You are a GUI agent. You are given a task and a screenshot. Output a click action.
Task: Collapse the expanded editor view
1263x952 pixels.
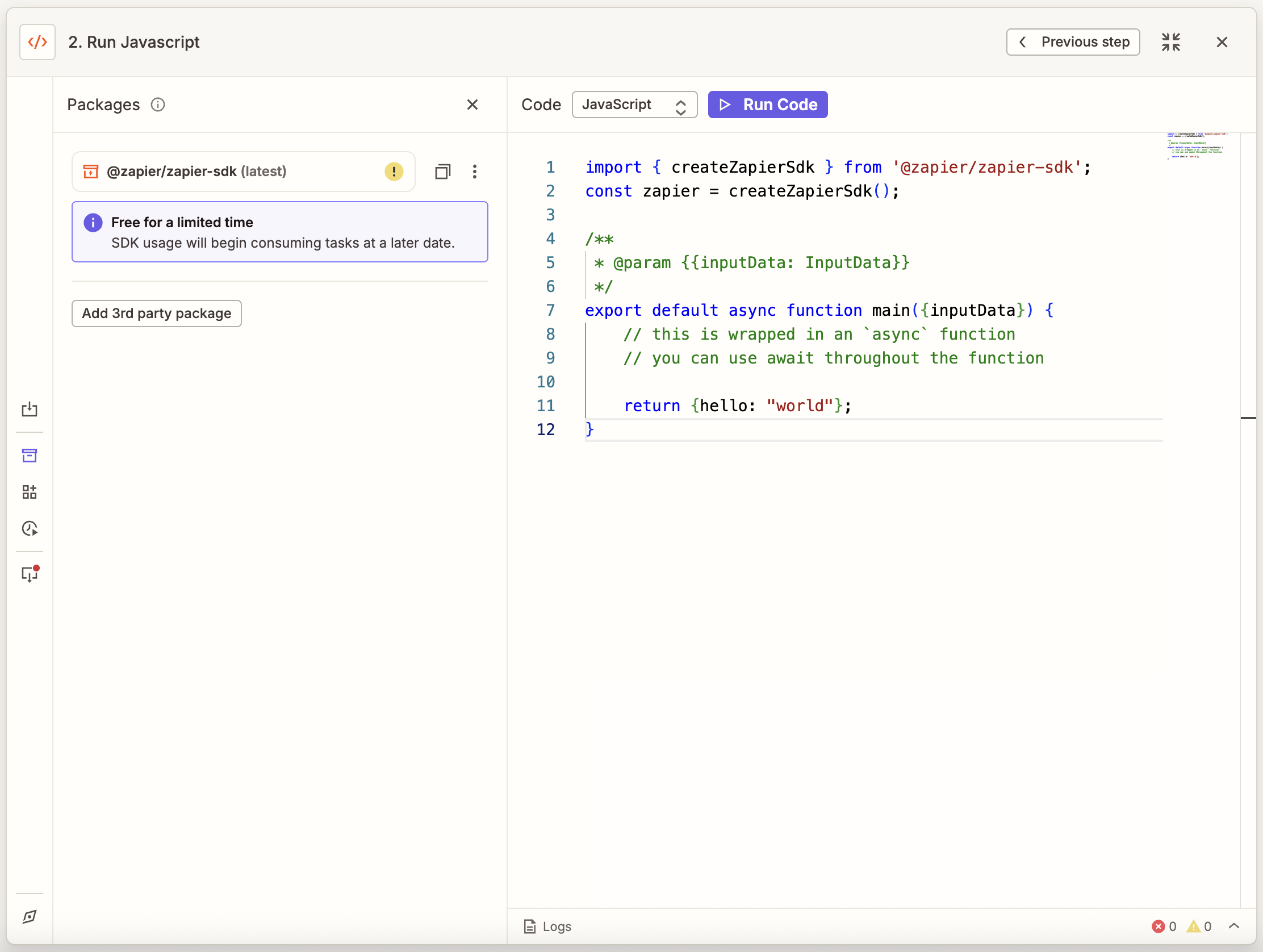tap(1170, 41)
